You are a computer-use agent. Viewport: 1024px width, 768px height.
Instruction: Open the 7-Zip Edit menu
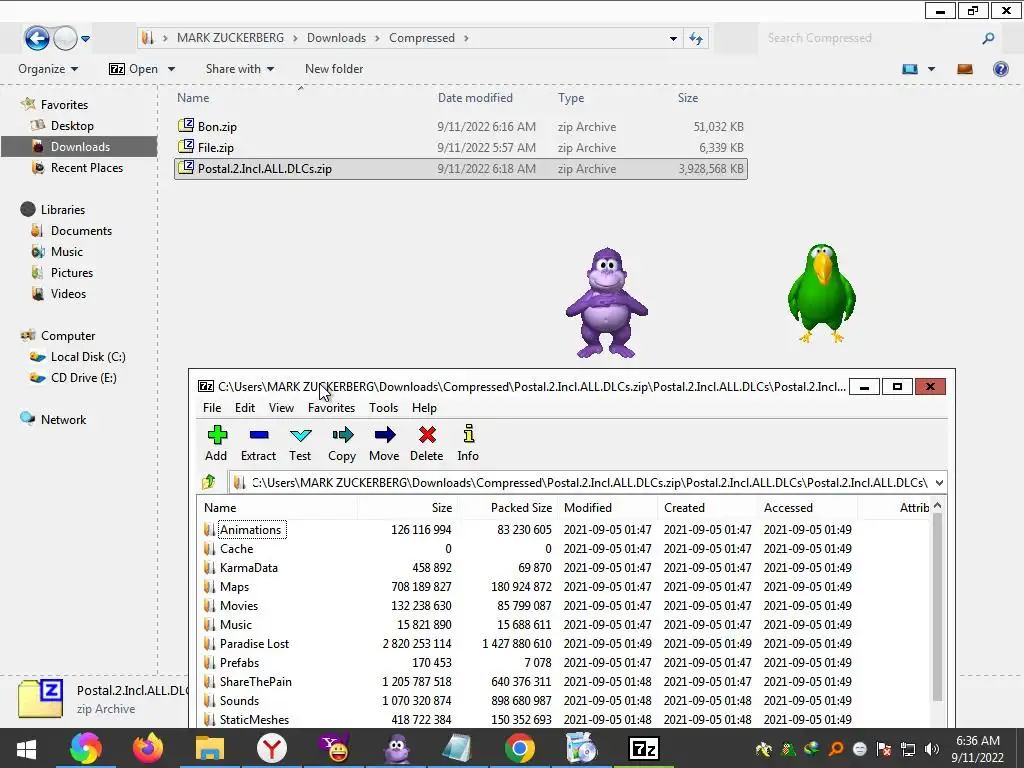[x=245, y=408]
